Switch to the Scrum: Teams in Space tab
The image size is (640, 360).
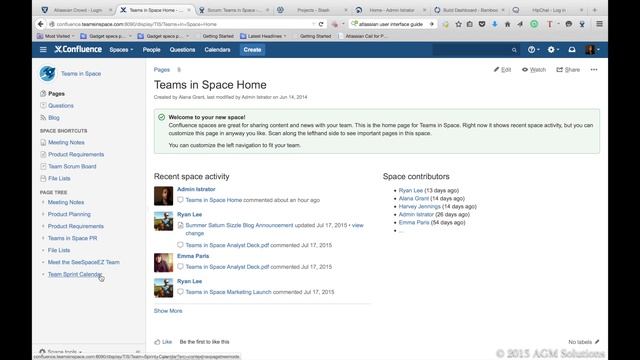tap(233, 10)
